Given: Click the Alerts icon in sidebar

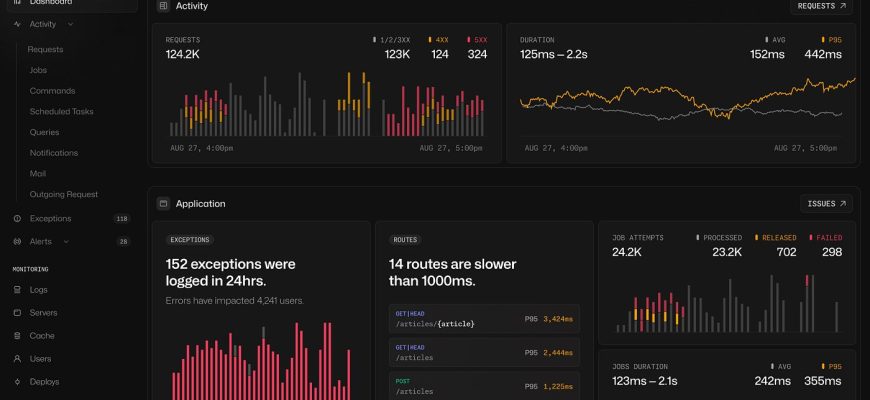Looking at the screenshot, I should point(17,241).
